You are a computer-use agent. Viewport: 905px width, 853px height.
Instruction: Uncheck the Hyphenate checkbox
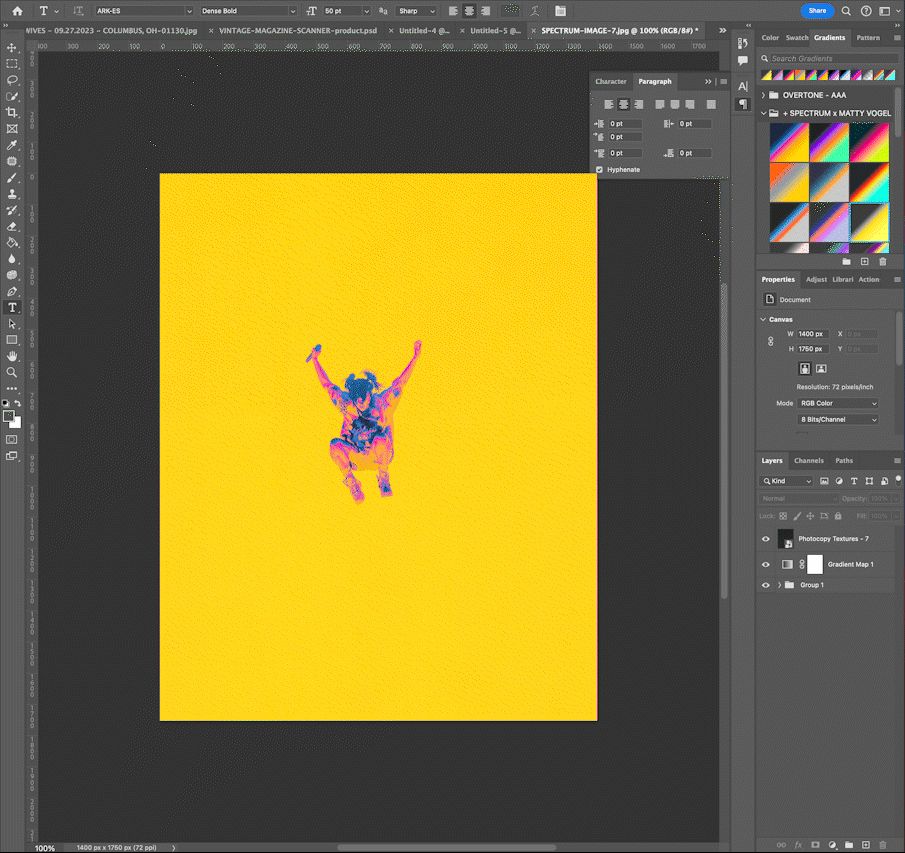pos(600,170)
